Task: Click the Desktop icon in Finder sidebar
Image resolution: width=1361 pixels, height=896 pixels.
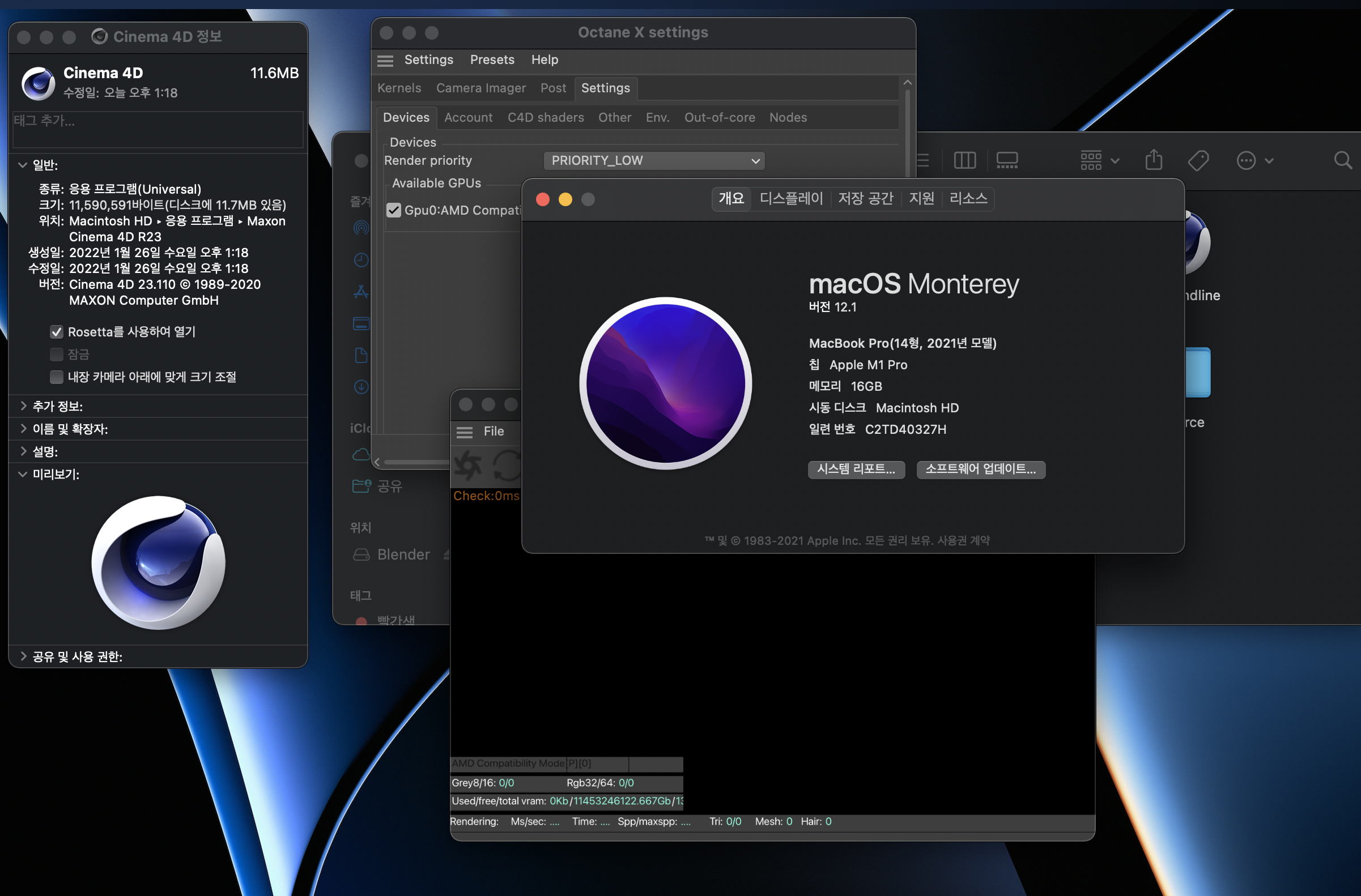Action: 361,324
